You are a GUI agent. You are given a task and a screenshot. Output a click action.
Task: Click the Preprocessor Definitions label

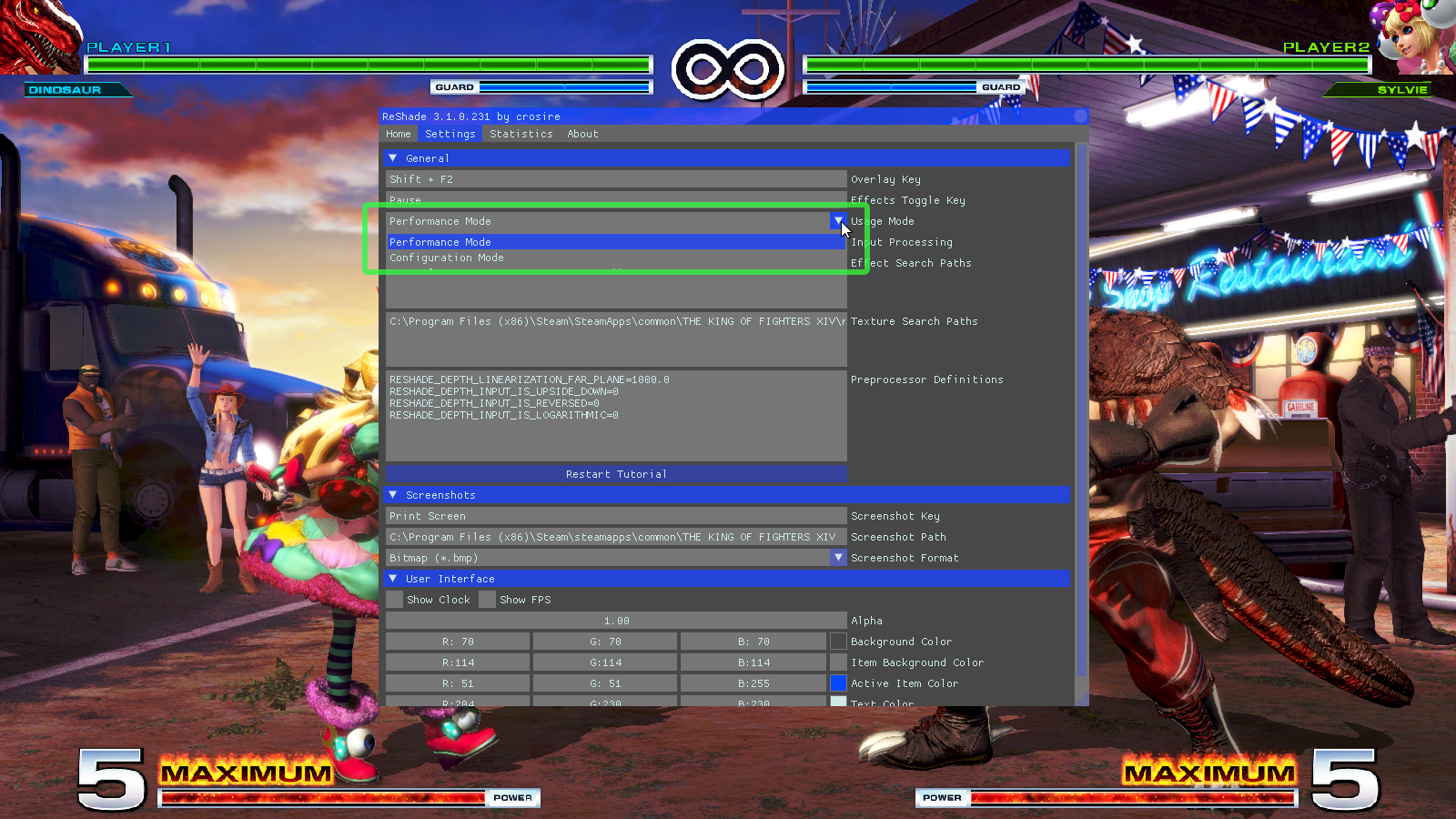[x=927, y=379]
